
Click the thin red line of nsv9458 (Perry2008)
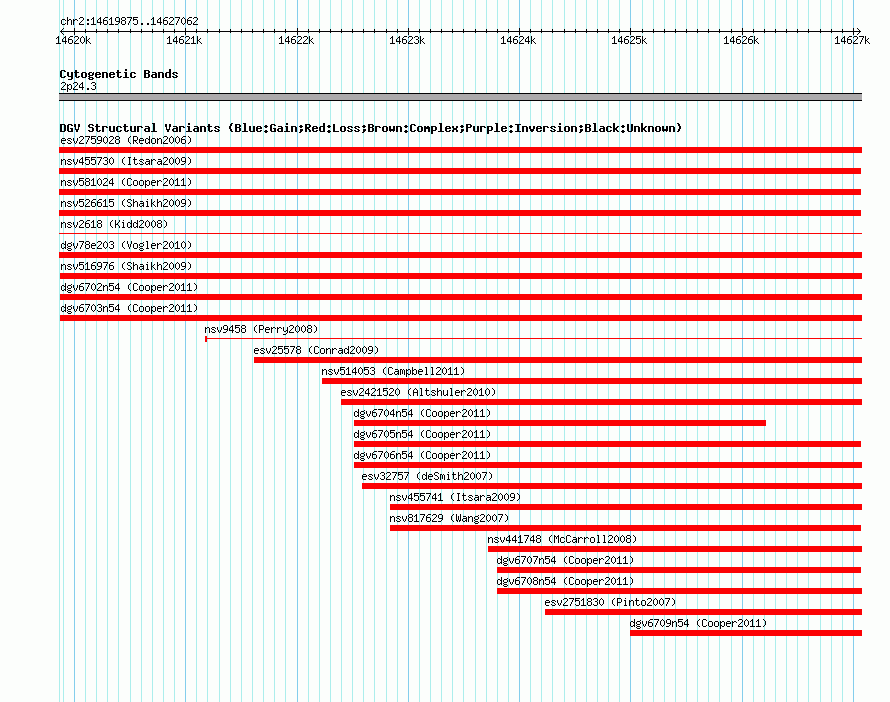pos(534,339)
